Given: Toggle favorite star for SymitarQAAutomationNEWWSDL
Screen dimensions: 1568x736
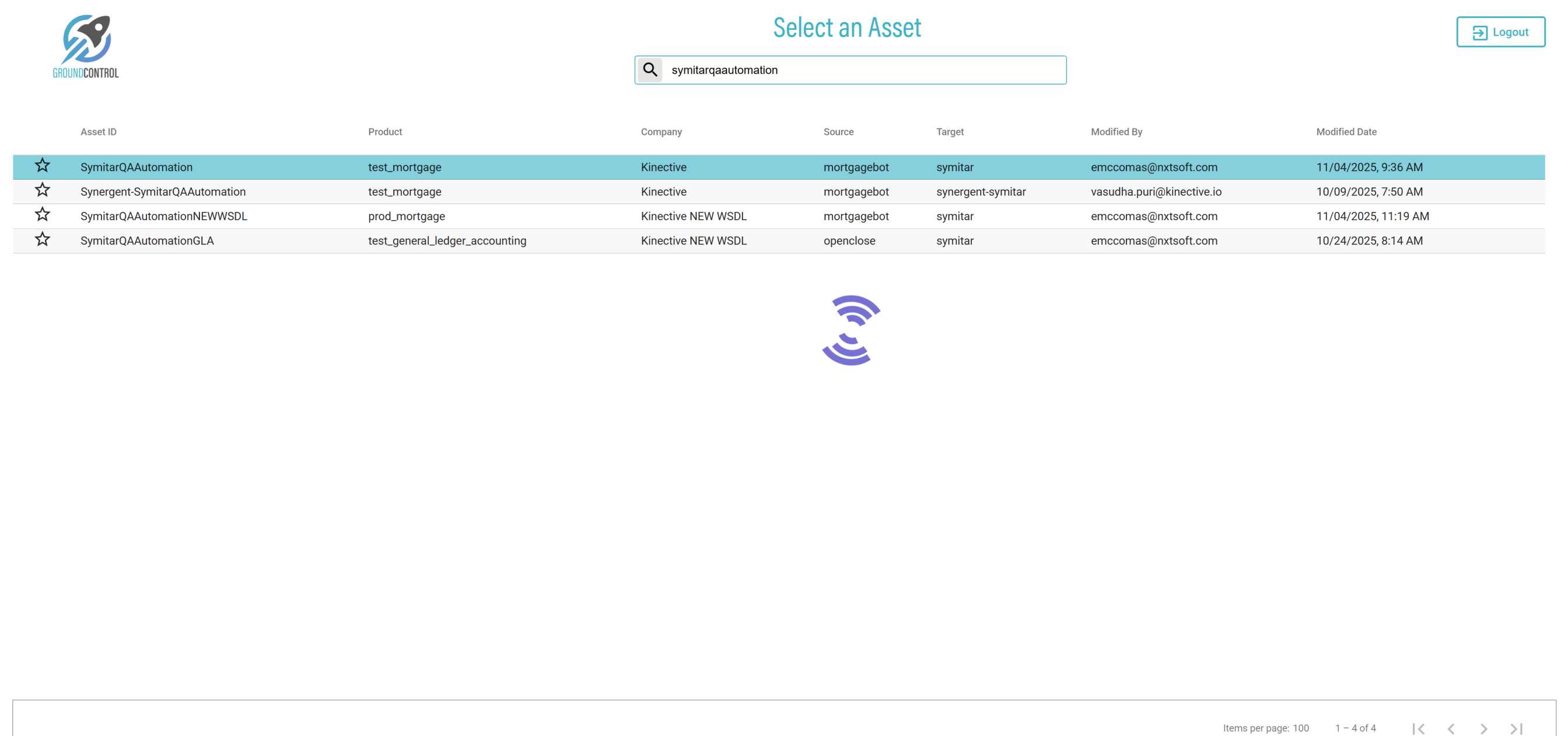Looking at the screenshot, I should pyautogui.click(x=42, y=214).
